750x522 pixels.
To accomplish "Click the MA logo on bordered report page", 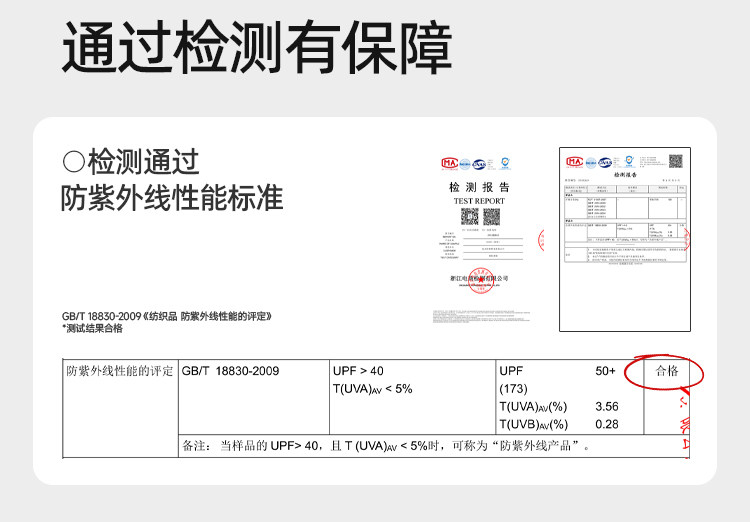I will [x=574, y=161].
